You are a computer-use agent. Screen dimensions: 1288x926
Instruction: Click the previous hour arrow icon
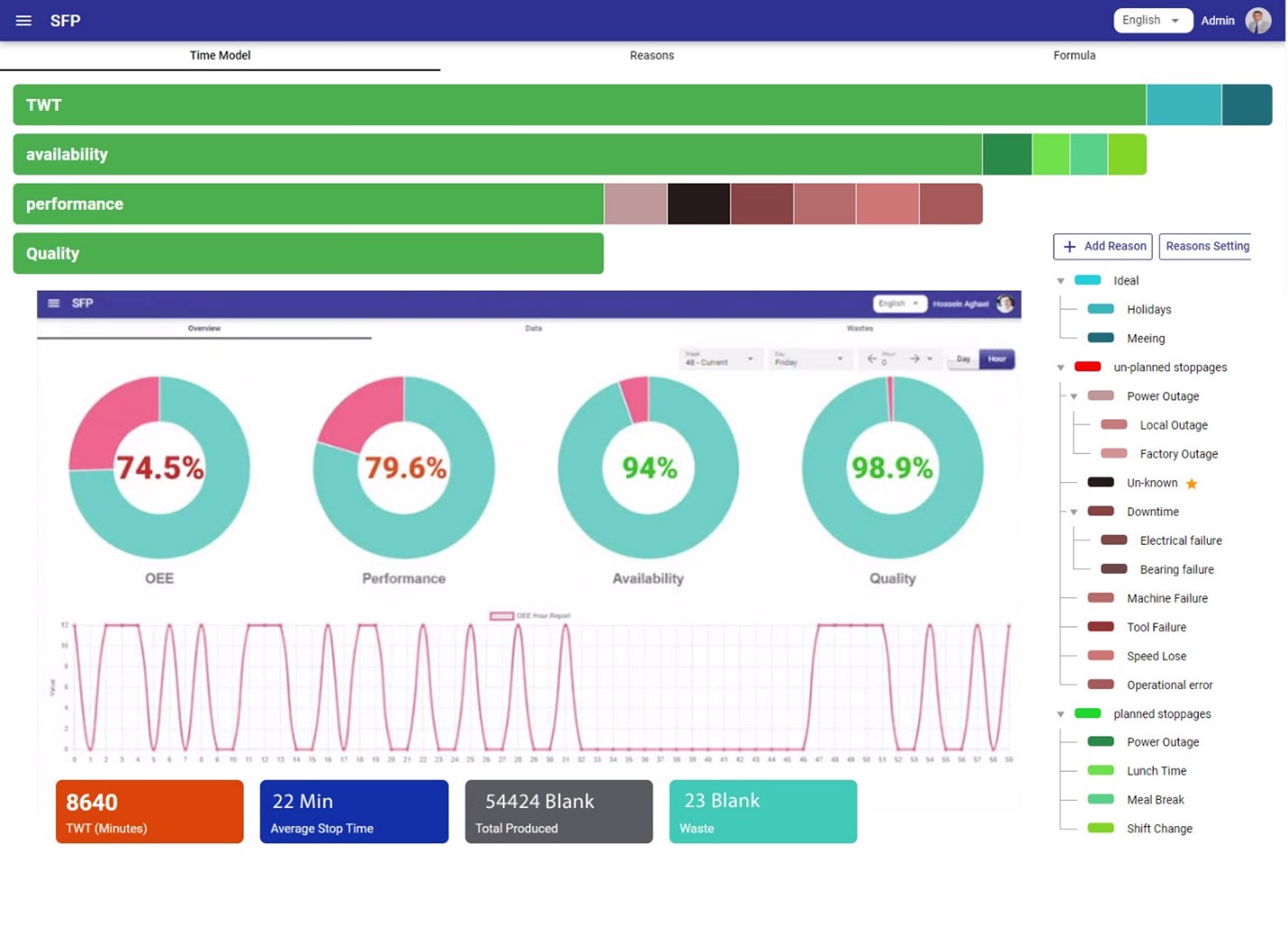coord(871,359)
